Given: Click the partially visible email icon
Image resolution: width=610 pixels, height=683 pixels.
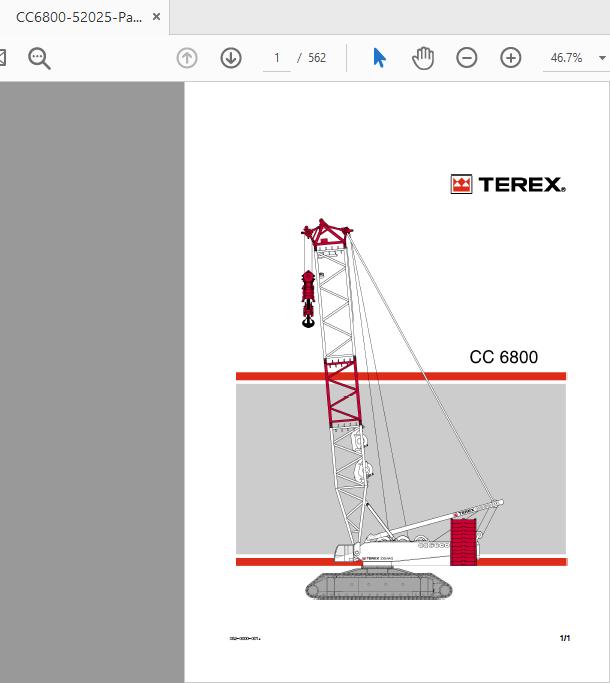Looking at the screenshot, I should [x=2, y=58].
